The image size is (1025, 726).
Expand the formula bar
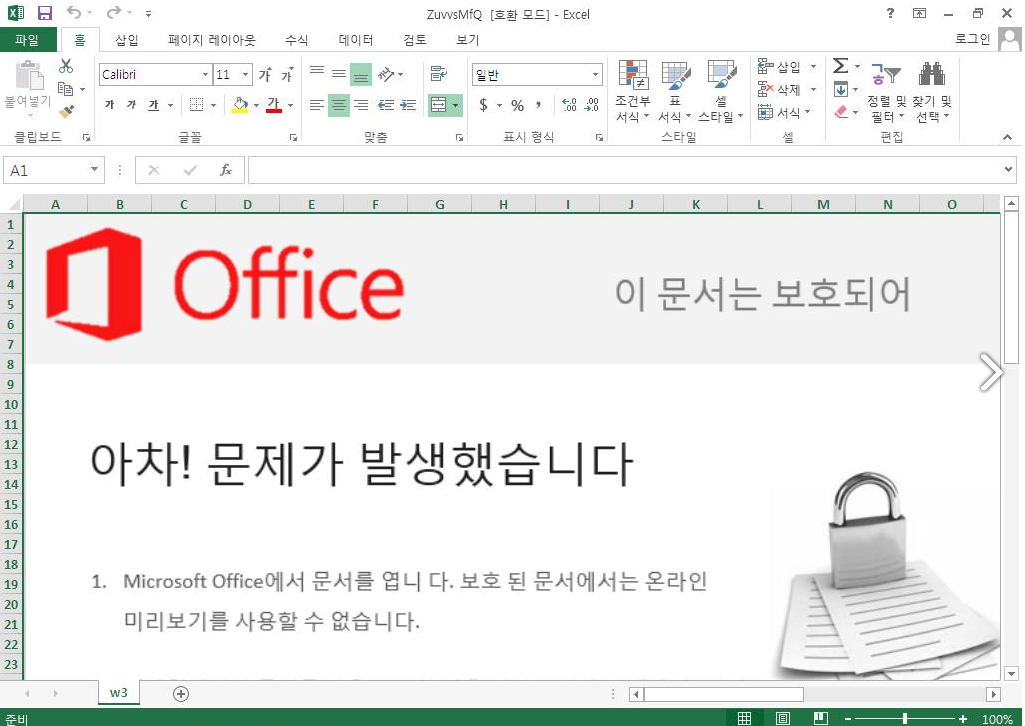point(1007,169)
